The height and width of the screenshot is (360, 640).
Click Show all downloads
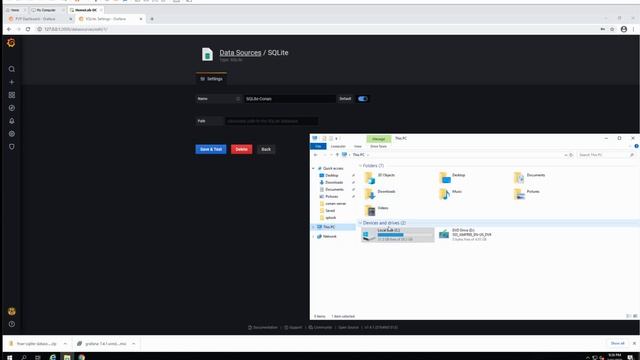(618, 344)
